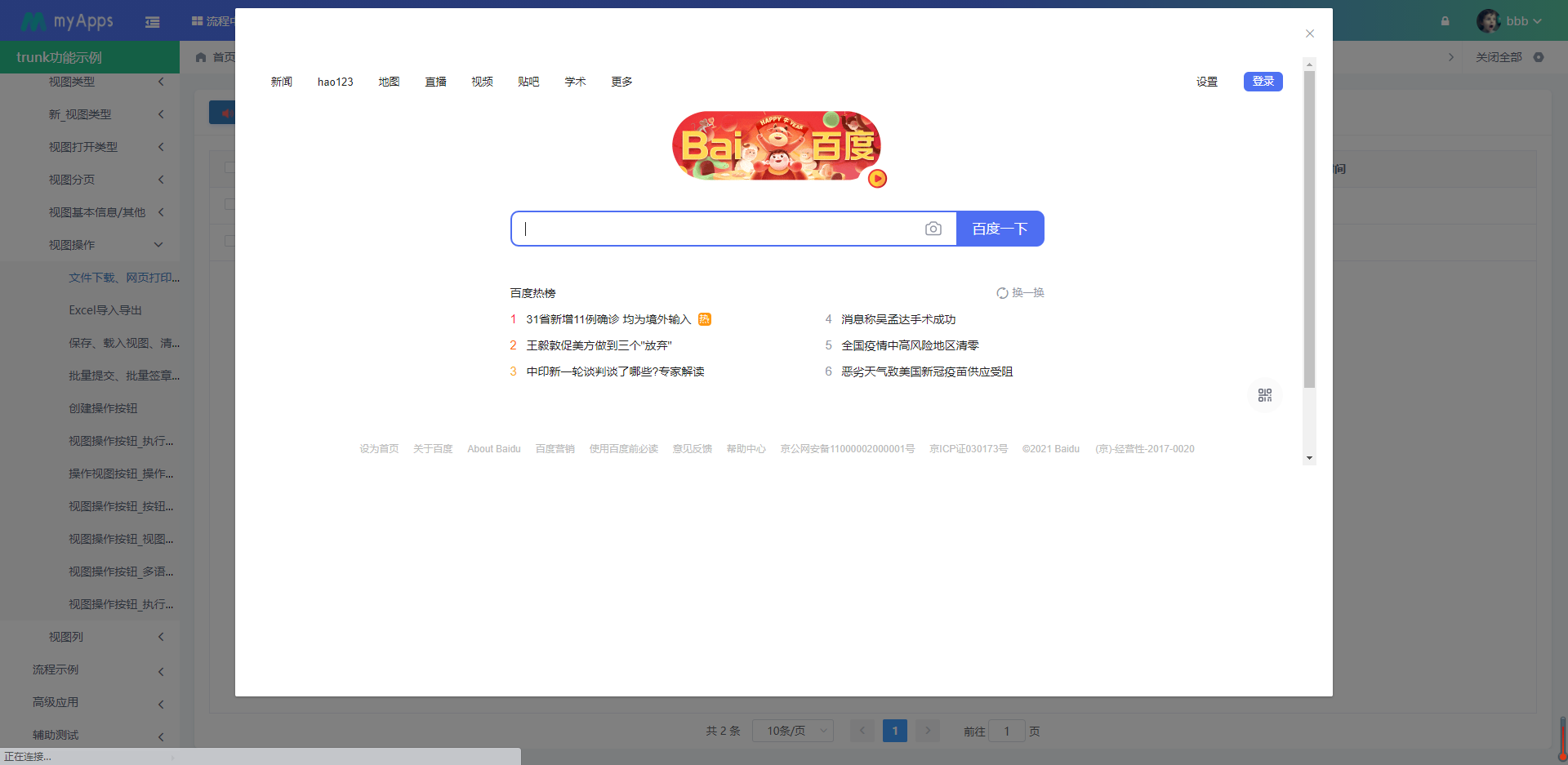The width and height of the screenshot is (1568, 765).
Task: Open 文件下载、网页打印 sidebar item
Action: tap(124, 278)
